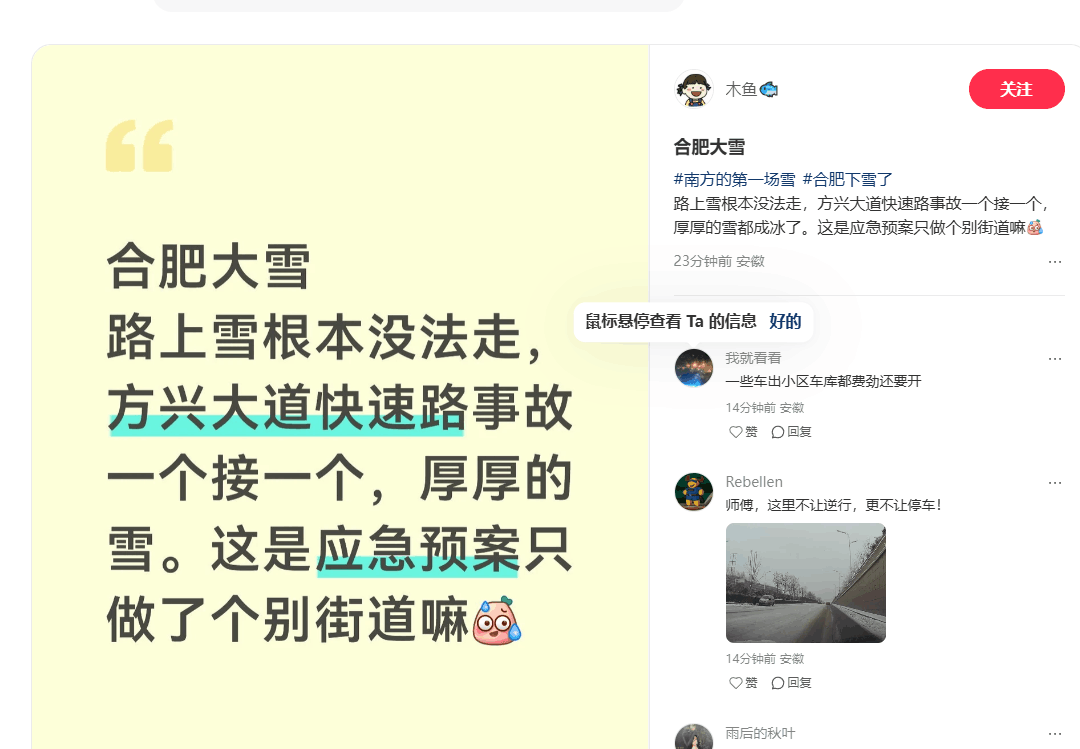Reply to Rebellen's comment
Viewport: 1080px width, 749px height.
point(791,683)
